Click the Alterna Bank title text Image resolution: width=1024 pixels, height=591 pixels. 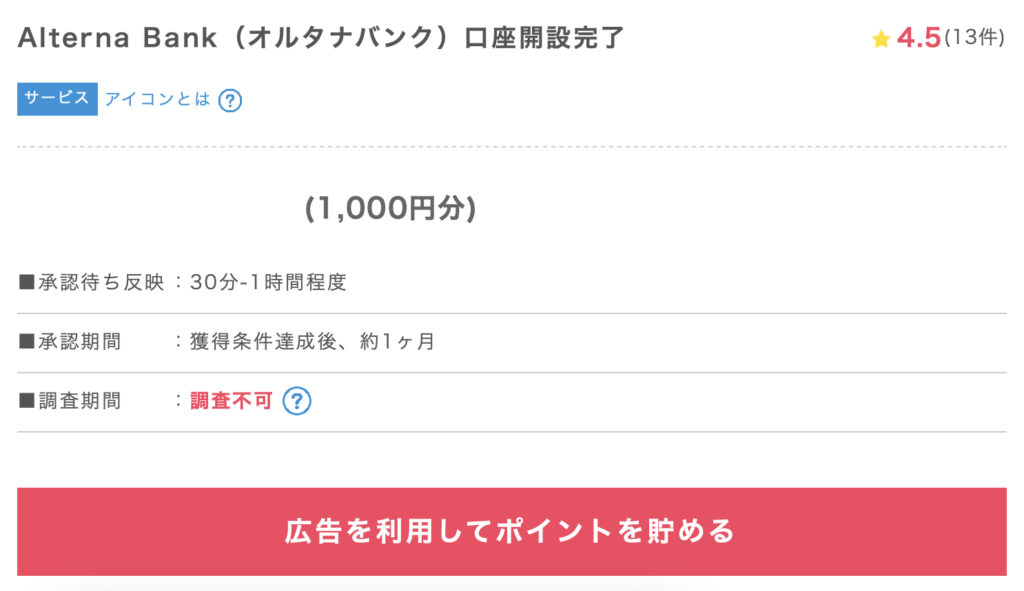(117, 38)
